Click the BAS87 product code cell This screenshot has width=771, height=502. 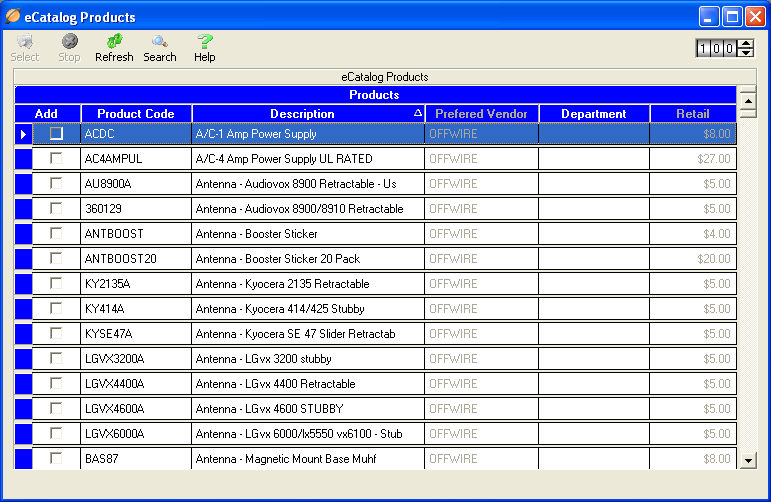click(136, 459)
